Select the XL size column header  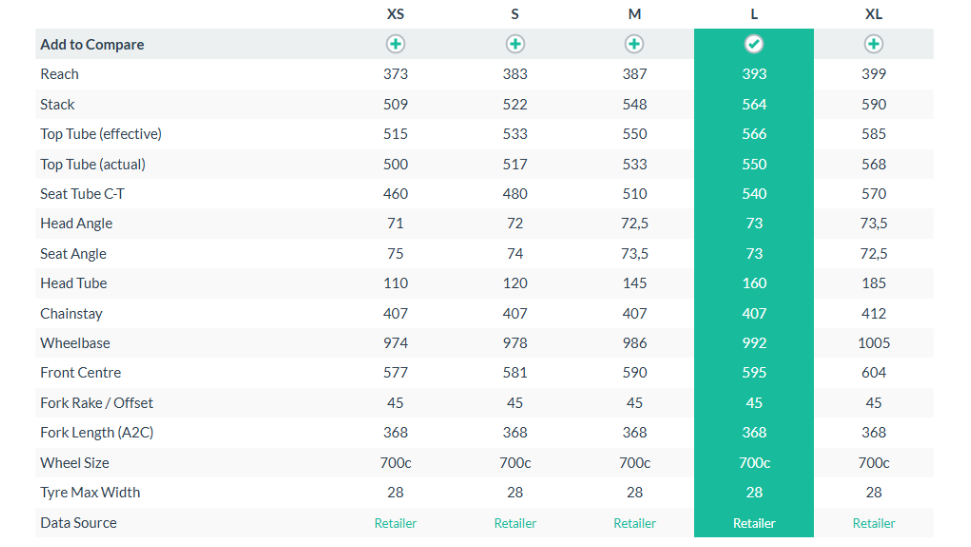pos(873,14)
